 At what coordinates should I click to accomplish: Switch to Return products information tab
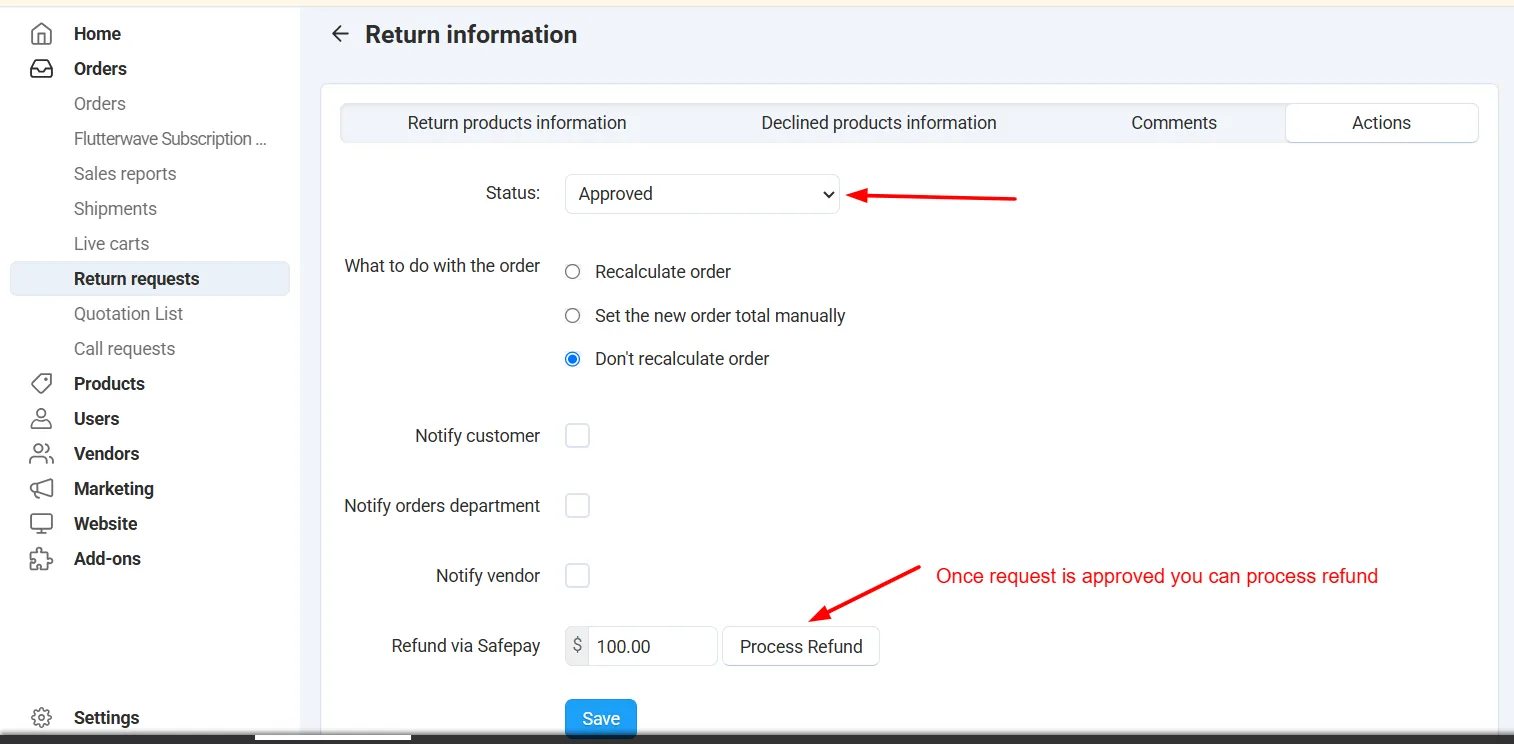pos(517,123)
